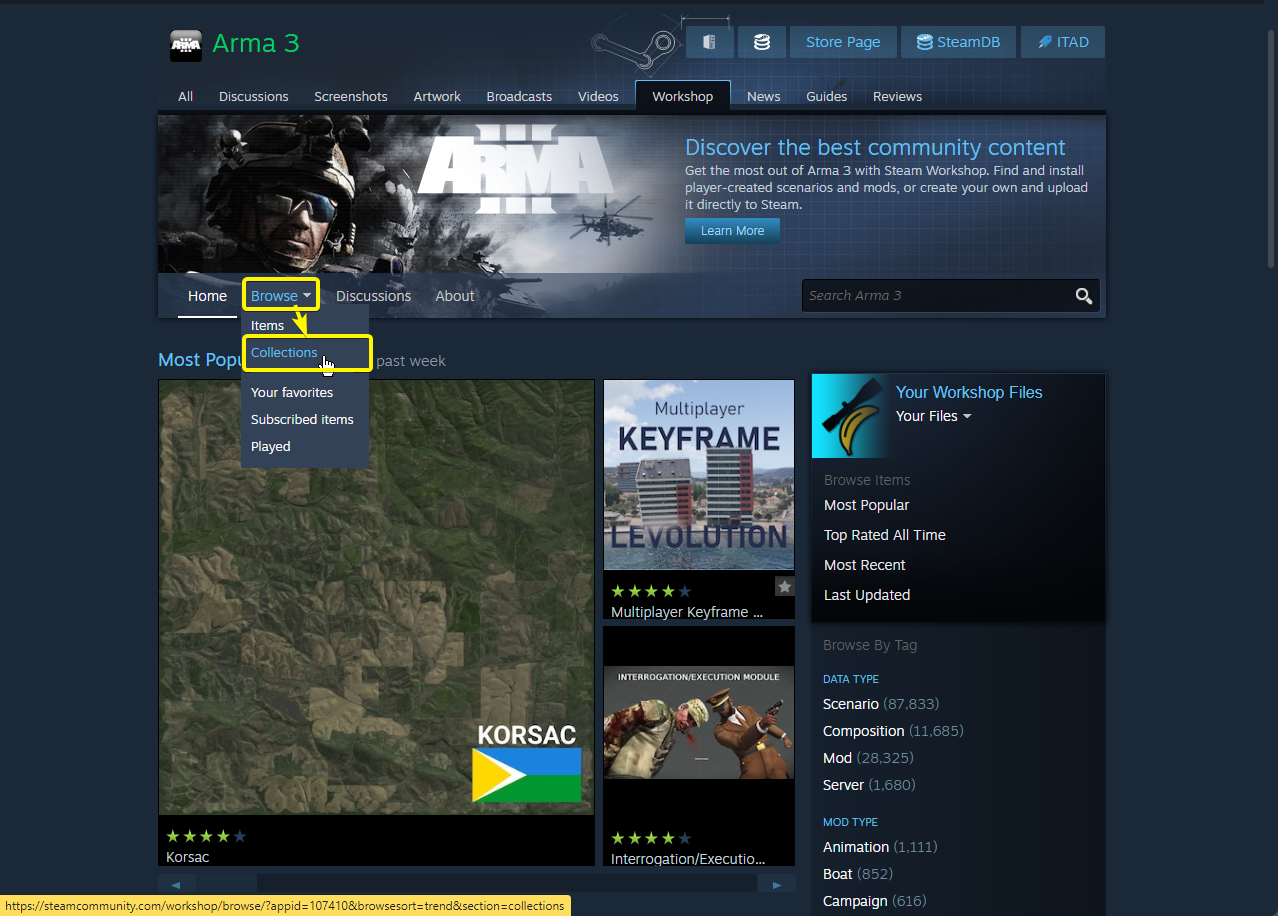The width and height of the screenshot is (1278, 916).
Task: Go to the workshop Home tab
Action: (x=207, y=296)
